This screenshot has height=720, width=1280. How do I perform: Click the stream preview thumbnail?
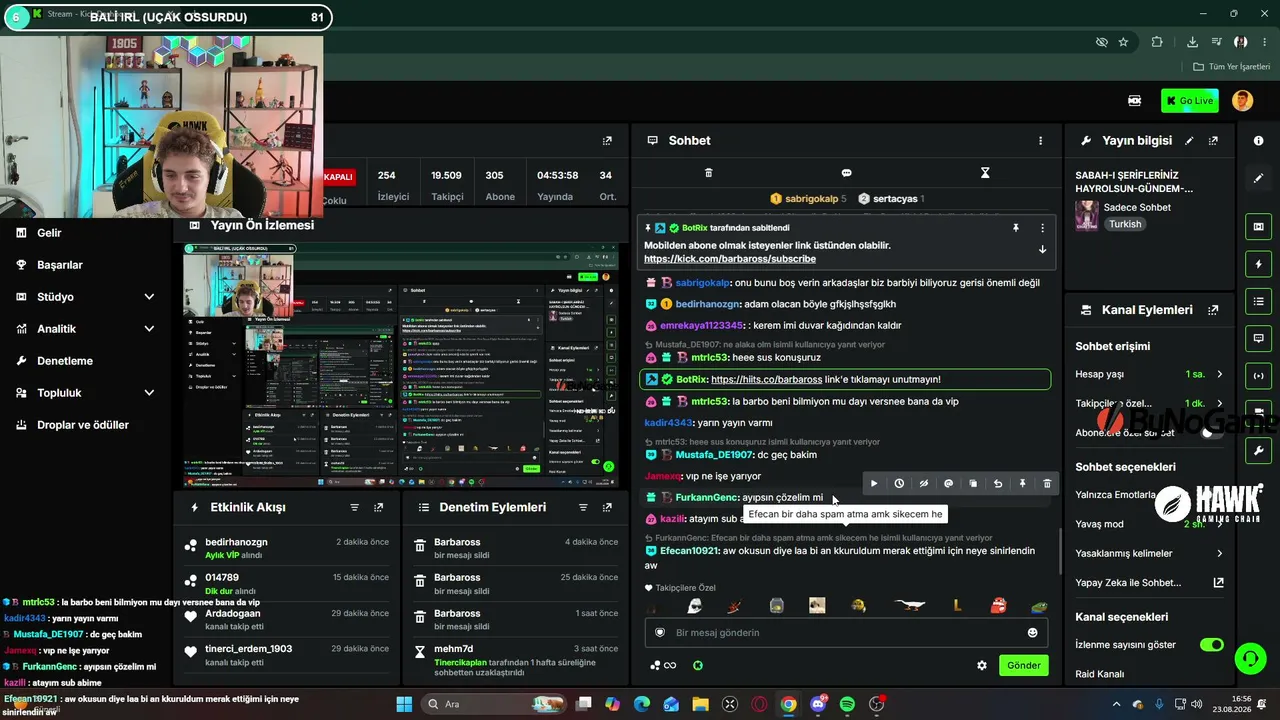[401, 365]
